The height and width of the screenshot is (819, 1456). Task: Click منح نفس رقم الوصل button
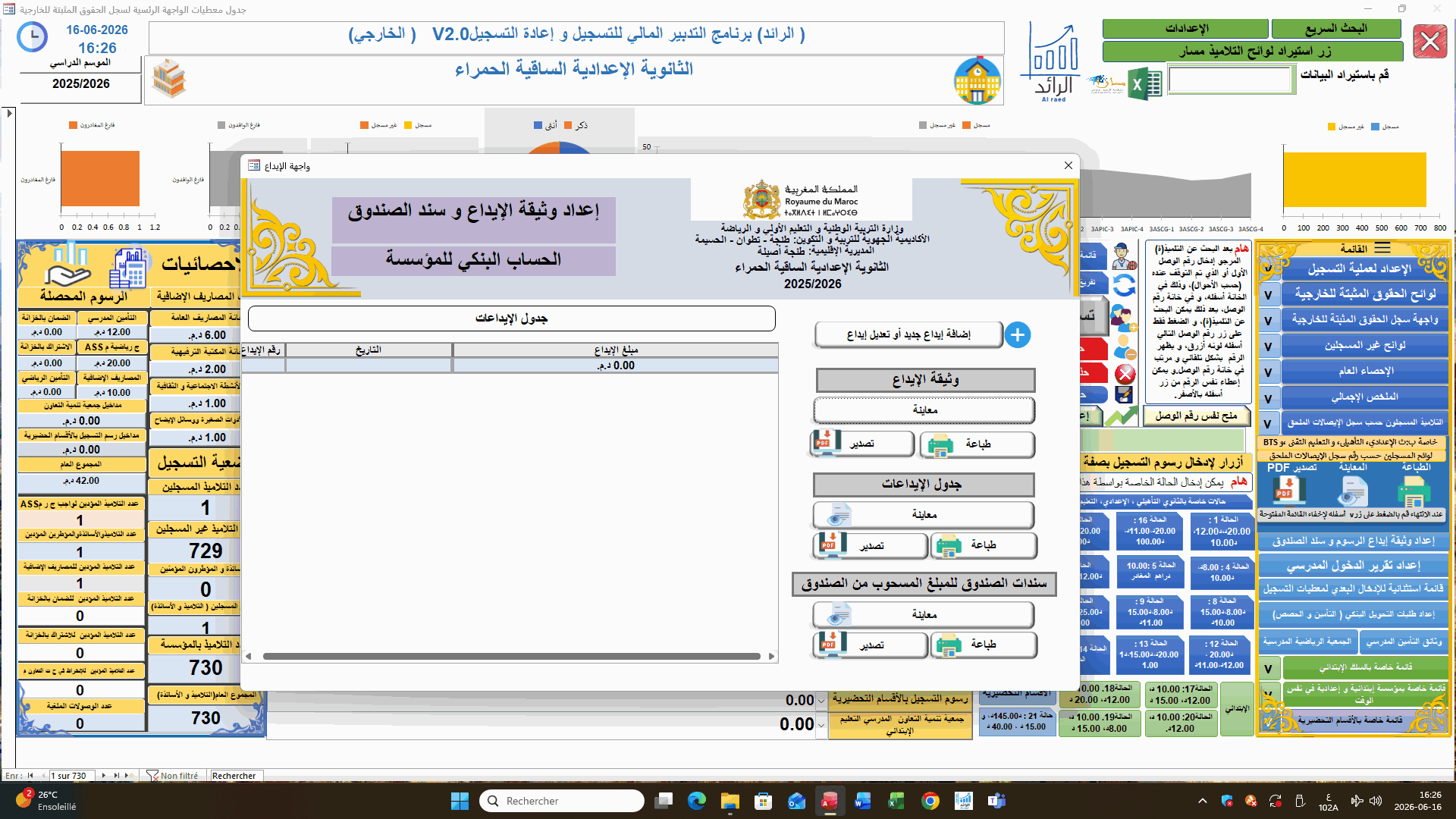click(x=1195, y=416)
